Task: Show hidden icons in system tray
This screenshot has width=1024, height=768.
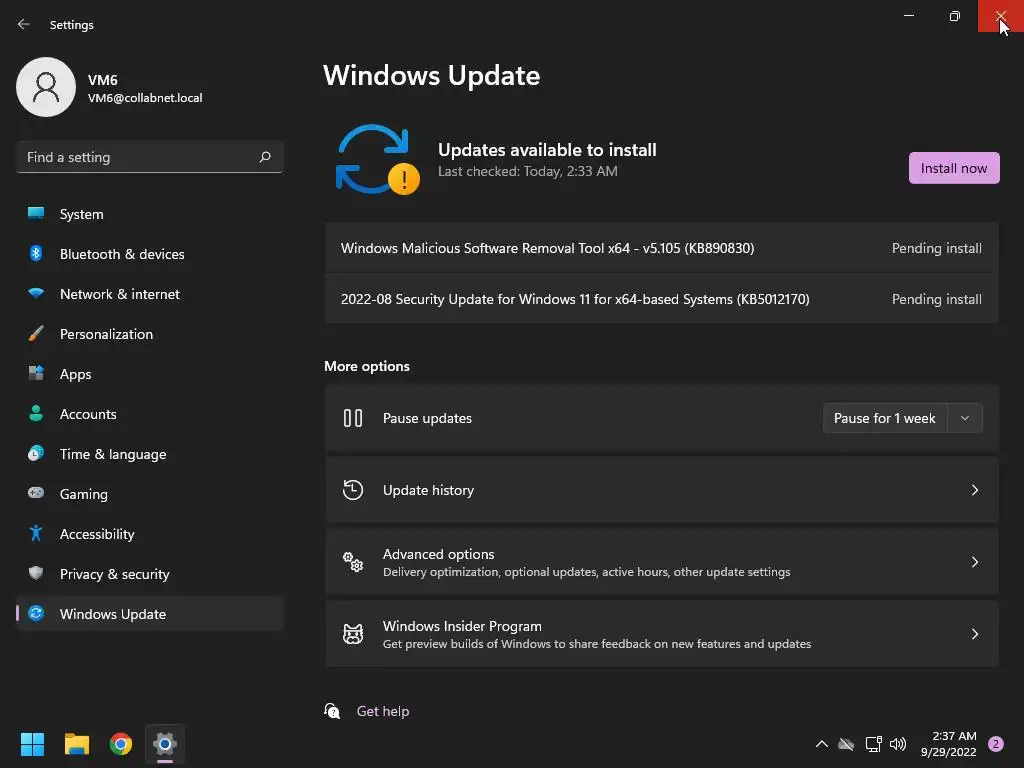Action: coord(822,744)
